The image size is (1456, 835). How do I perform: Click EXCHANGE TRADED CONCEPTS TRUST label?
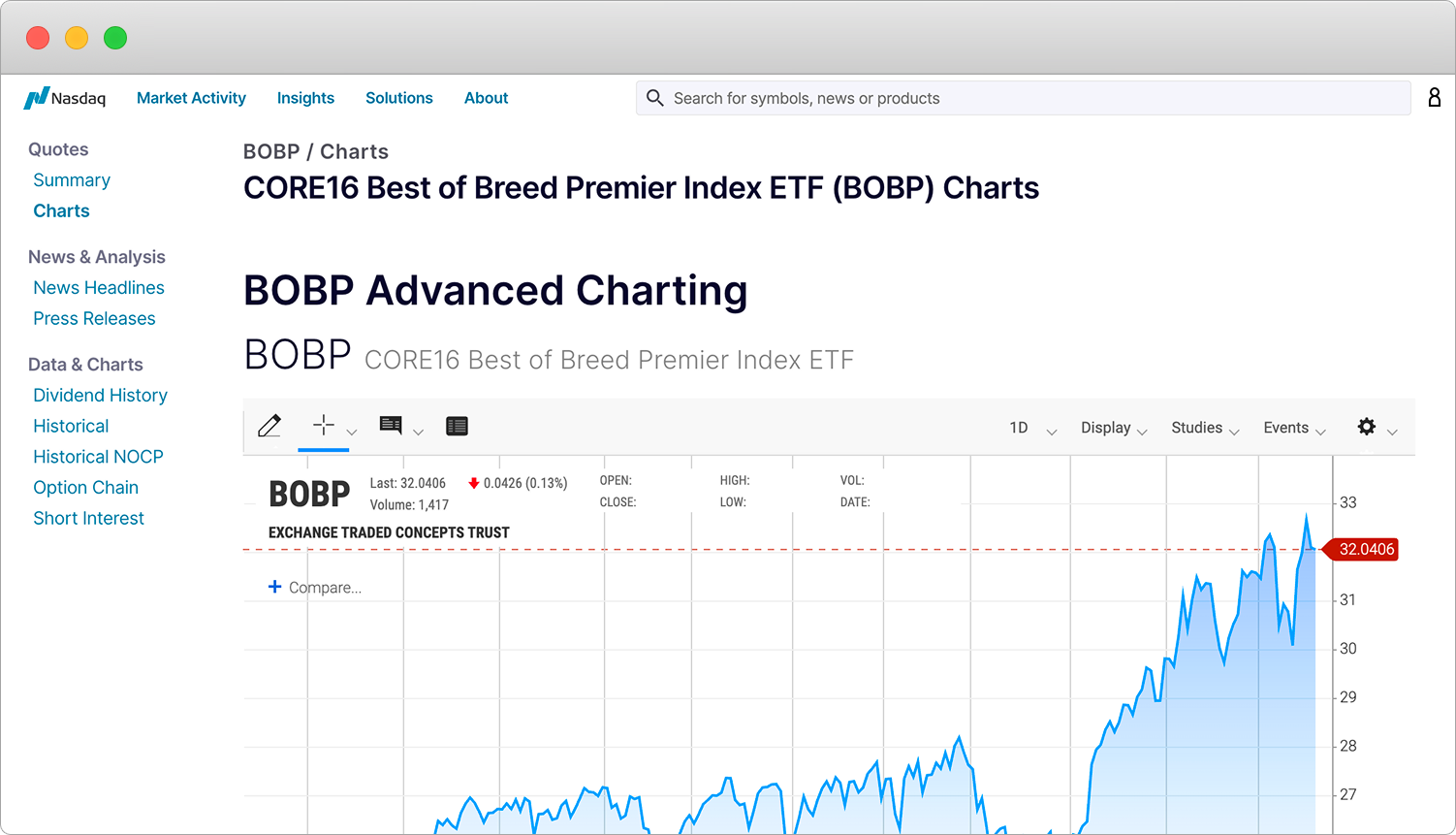pos(389,532)
